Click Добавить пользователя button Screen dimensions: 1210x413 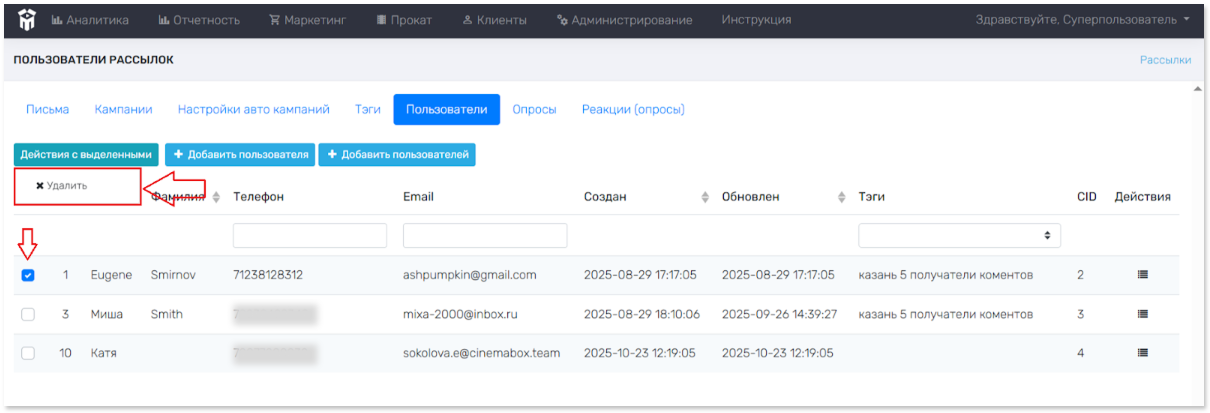[240, 155]
